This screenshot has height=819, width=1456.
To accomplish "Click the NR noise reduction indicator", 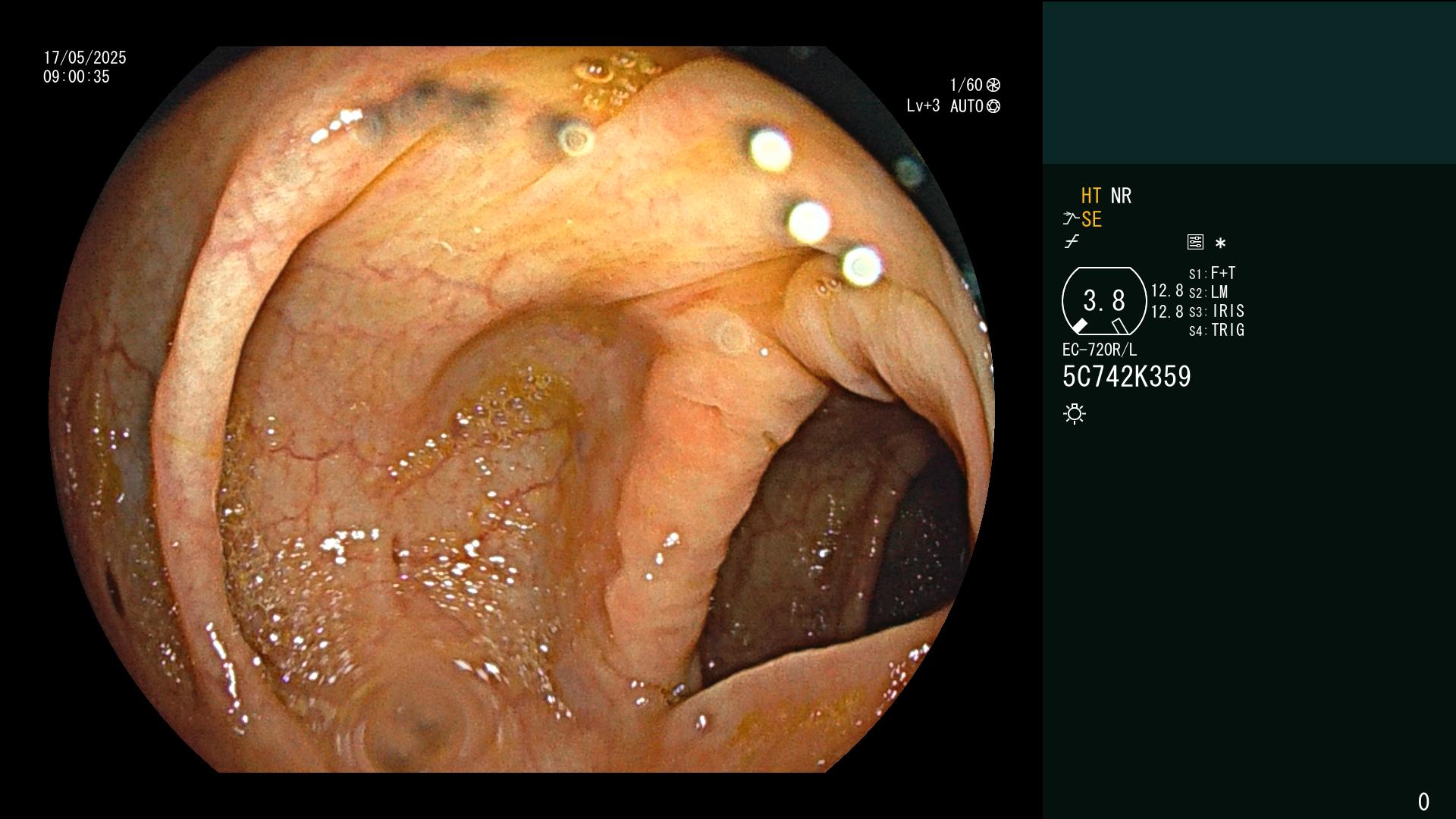I will coord(1121,196).
